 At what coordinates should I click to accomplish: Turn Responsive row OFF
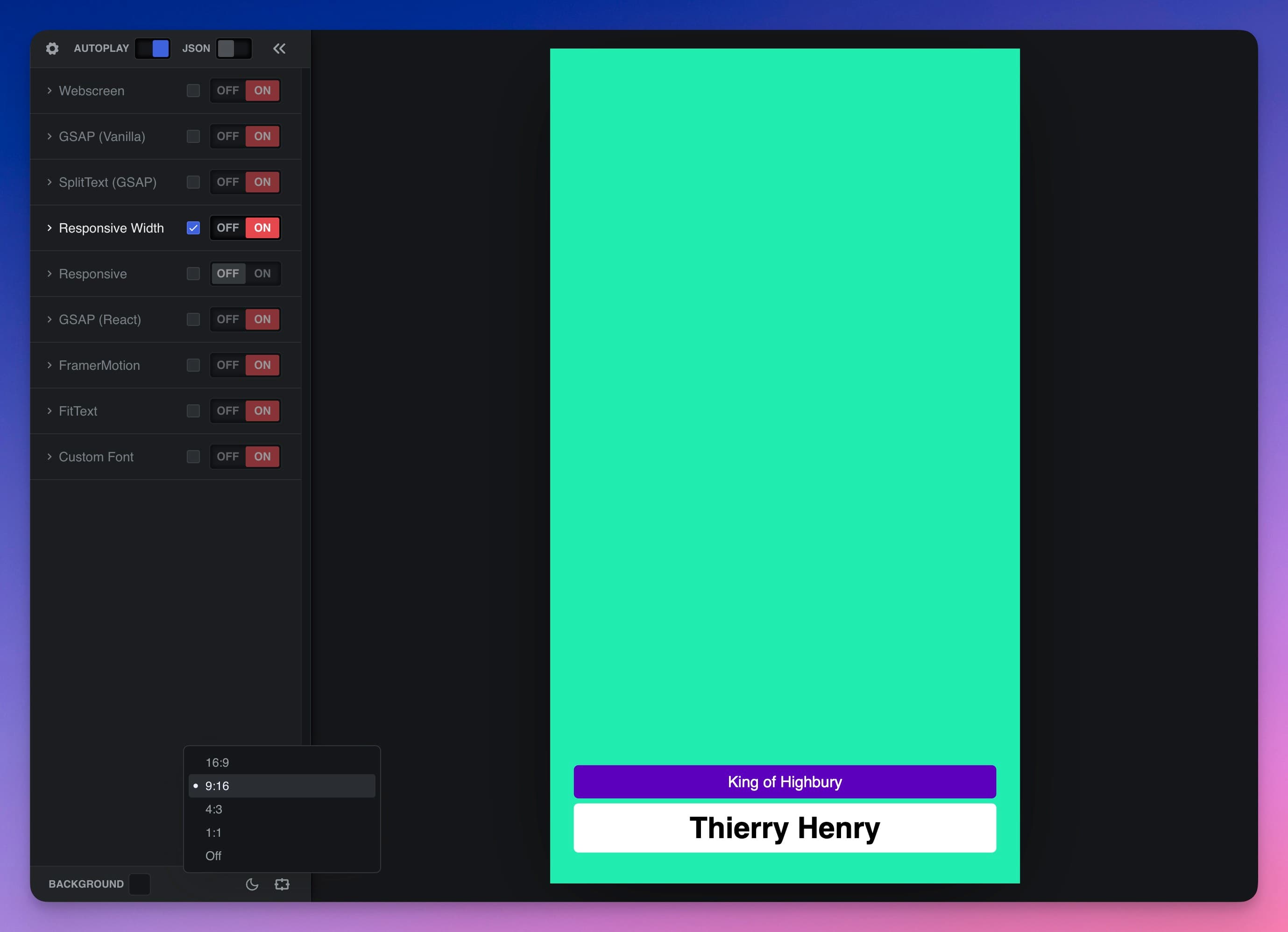click(x=228, y=274)
